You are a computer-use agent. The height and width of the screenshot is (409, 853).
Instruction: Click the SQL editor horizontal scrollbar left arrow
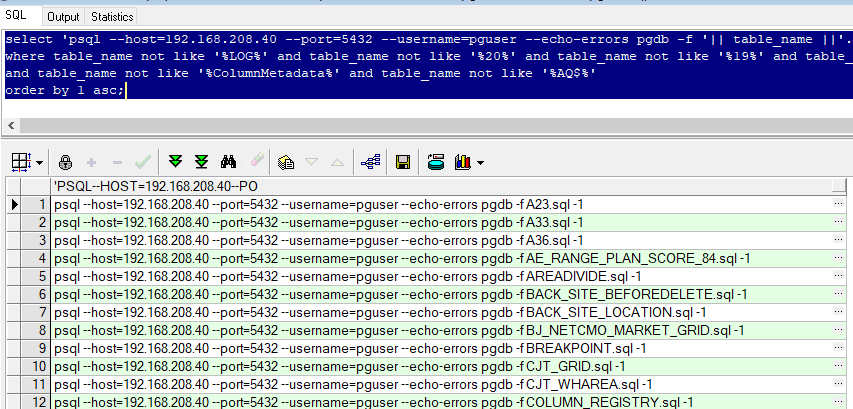(x=11, y=126)
